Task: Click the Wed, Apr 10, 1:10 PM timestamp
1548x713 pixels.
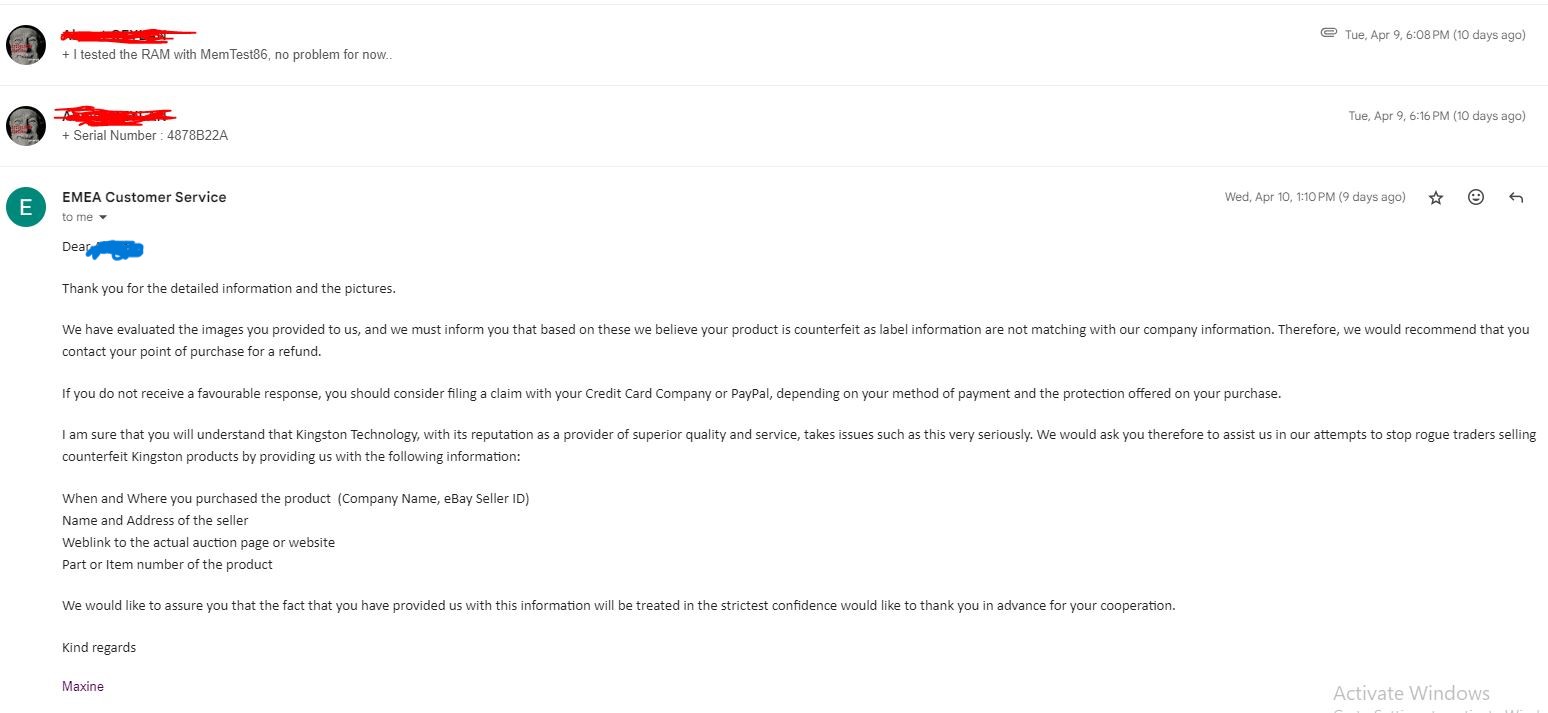Action: [x=1314, y=198]
